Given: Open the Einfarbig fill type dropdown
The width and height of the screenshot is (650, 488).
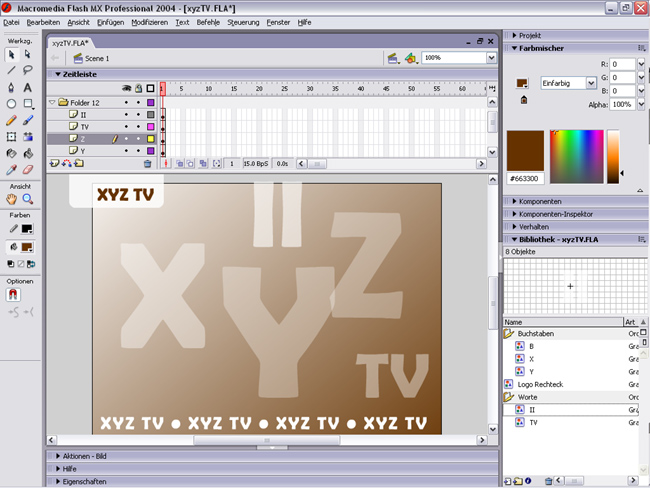Looking at the screenshot, I should [x=569, y=83].
